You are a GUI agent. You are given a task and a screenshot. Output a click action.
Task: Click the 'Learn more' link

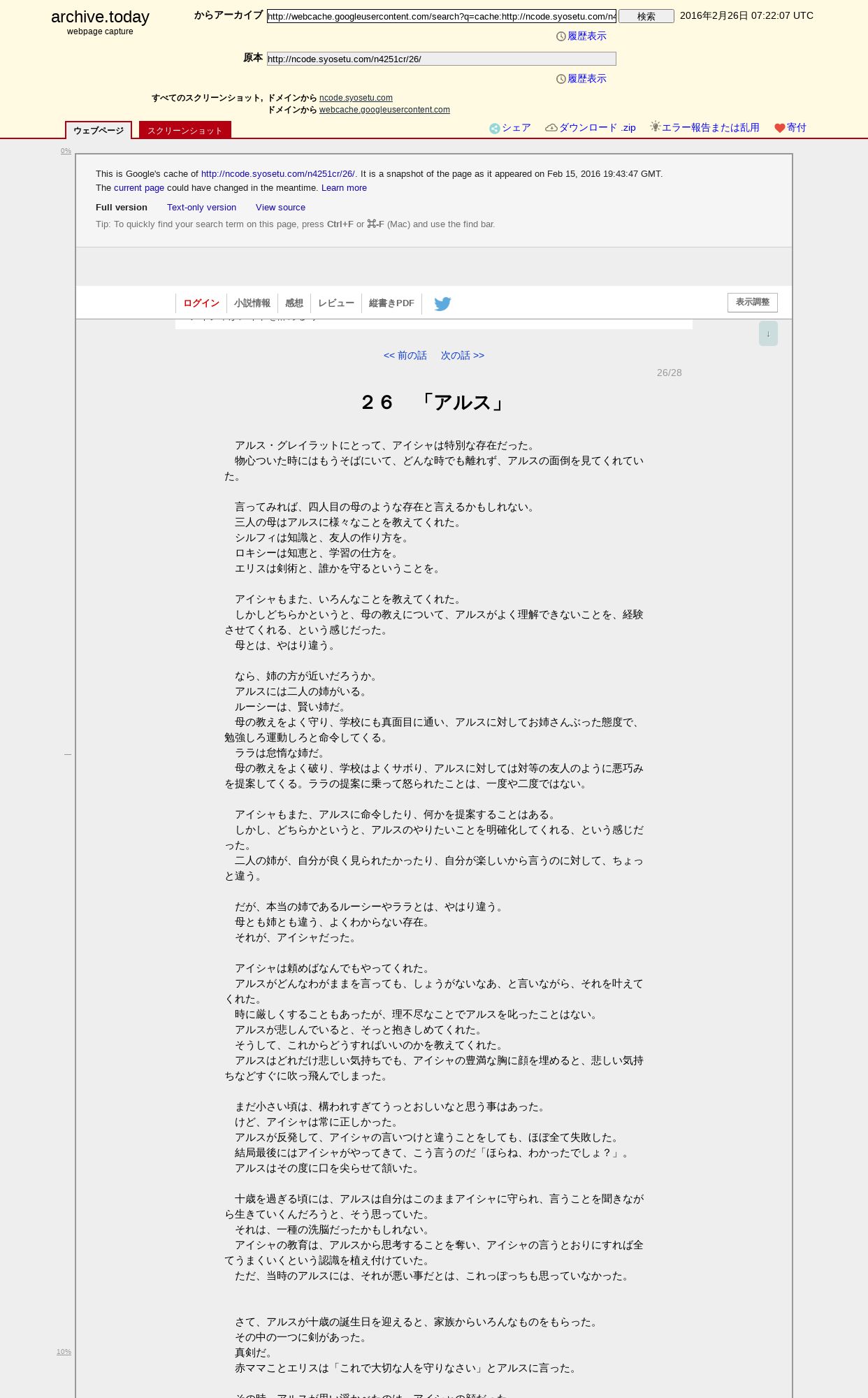pos(344,188)
